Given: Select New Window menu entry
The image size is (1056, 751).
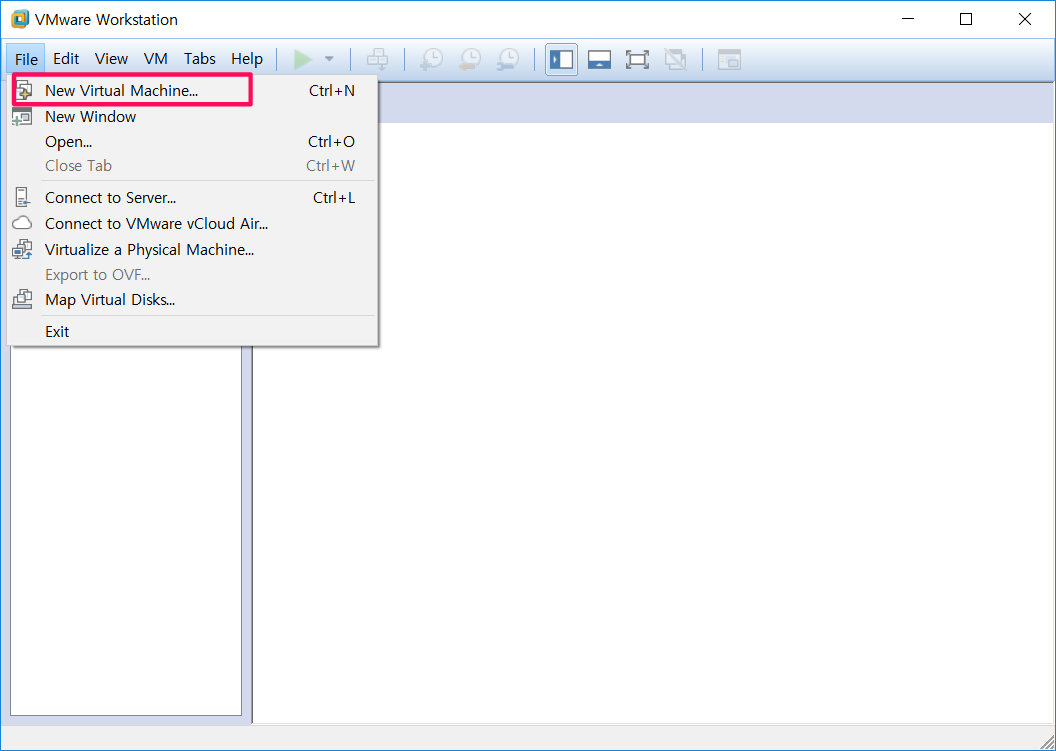Looking at the screenshot, I should (x=193, y=117).
